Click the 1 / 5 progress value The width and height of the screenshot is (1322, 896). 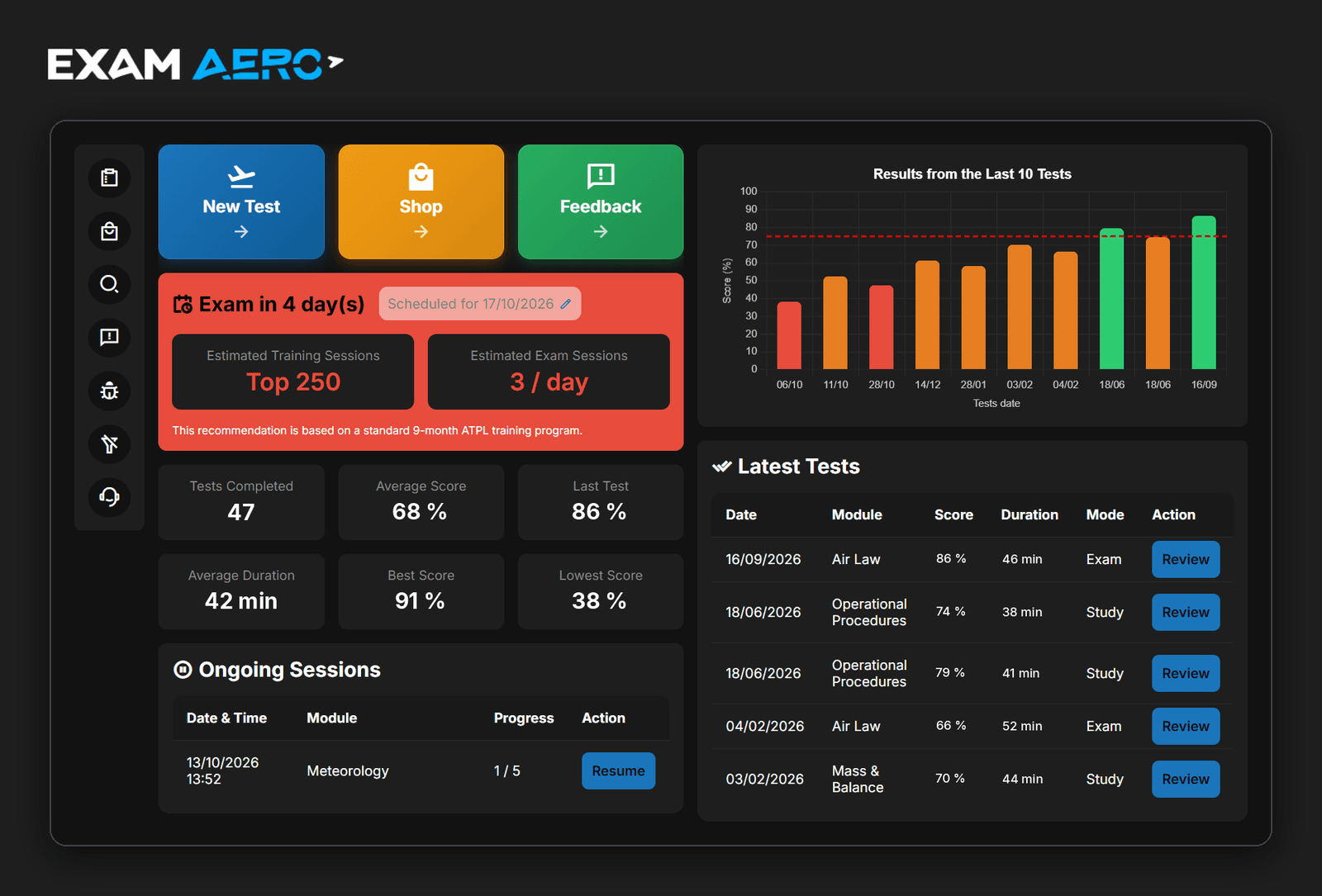tap(507, 770)
